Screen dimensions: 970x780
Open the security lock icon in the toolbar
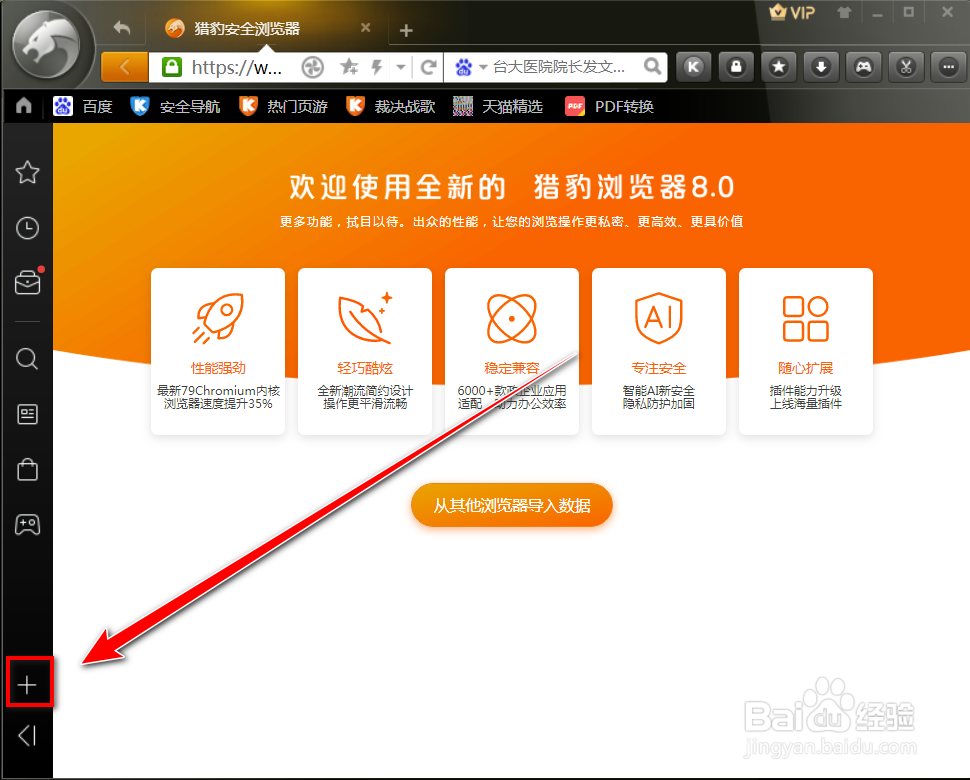pyautogui.click(x=735, y=67)
